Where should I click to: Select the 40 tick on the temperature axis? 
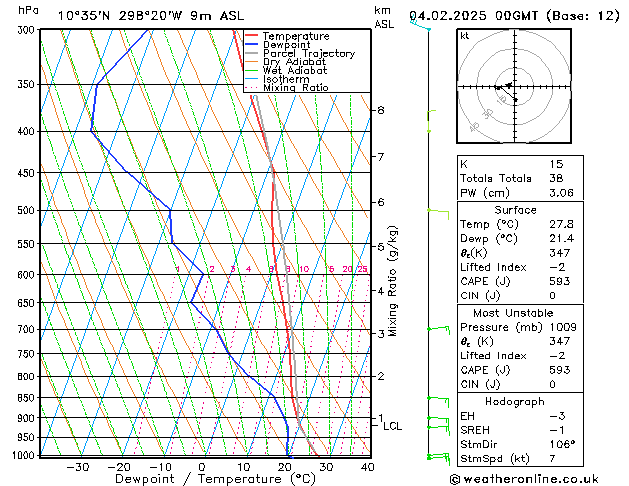click(368, 468)
